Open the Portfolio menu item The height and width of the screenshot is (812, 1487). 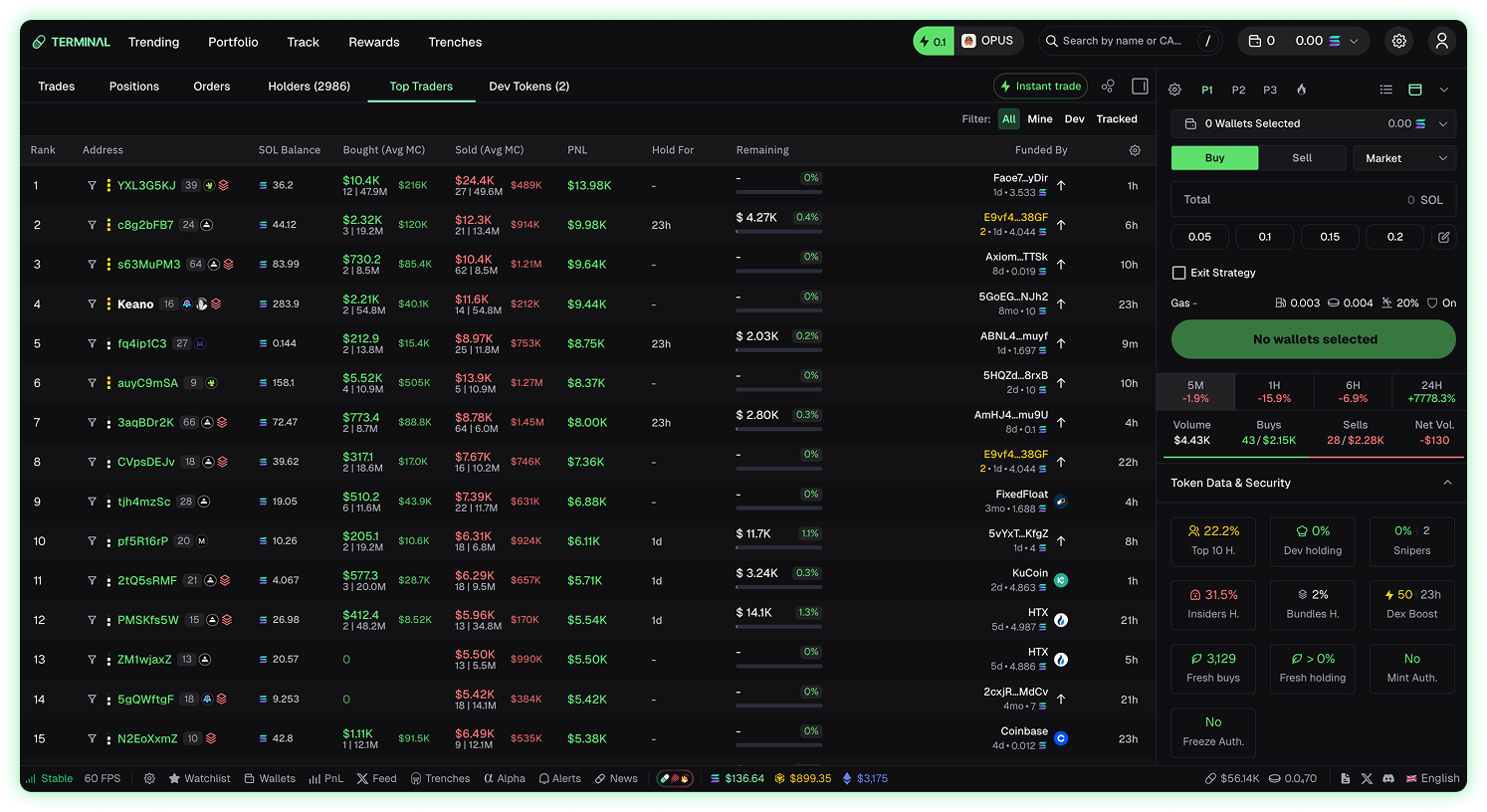(x=233, y=42)
